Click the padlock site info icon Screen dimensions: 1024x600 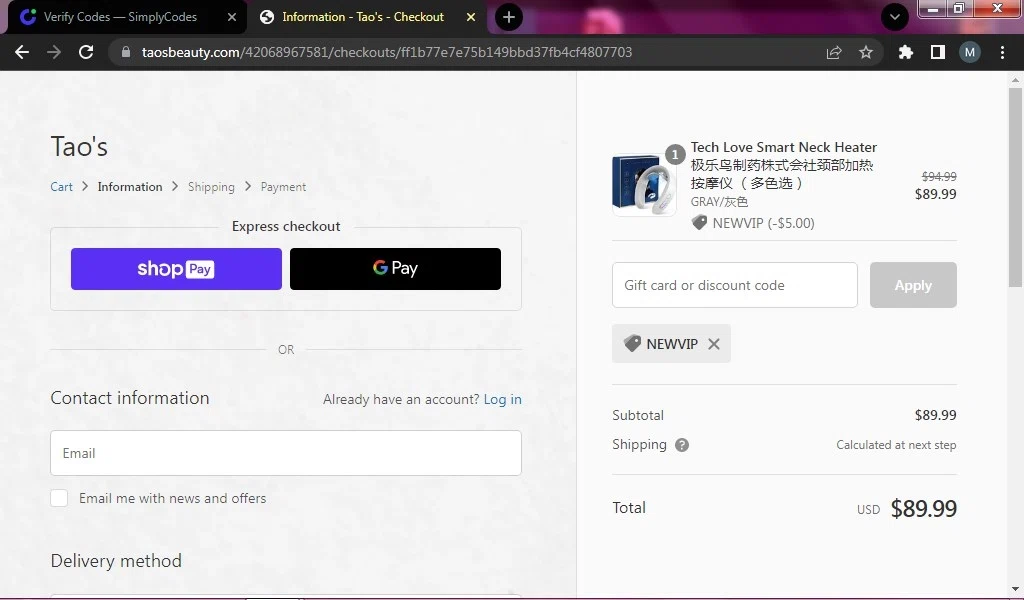click(126, 52)
